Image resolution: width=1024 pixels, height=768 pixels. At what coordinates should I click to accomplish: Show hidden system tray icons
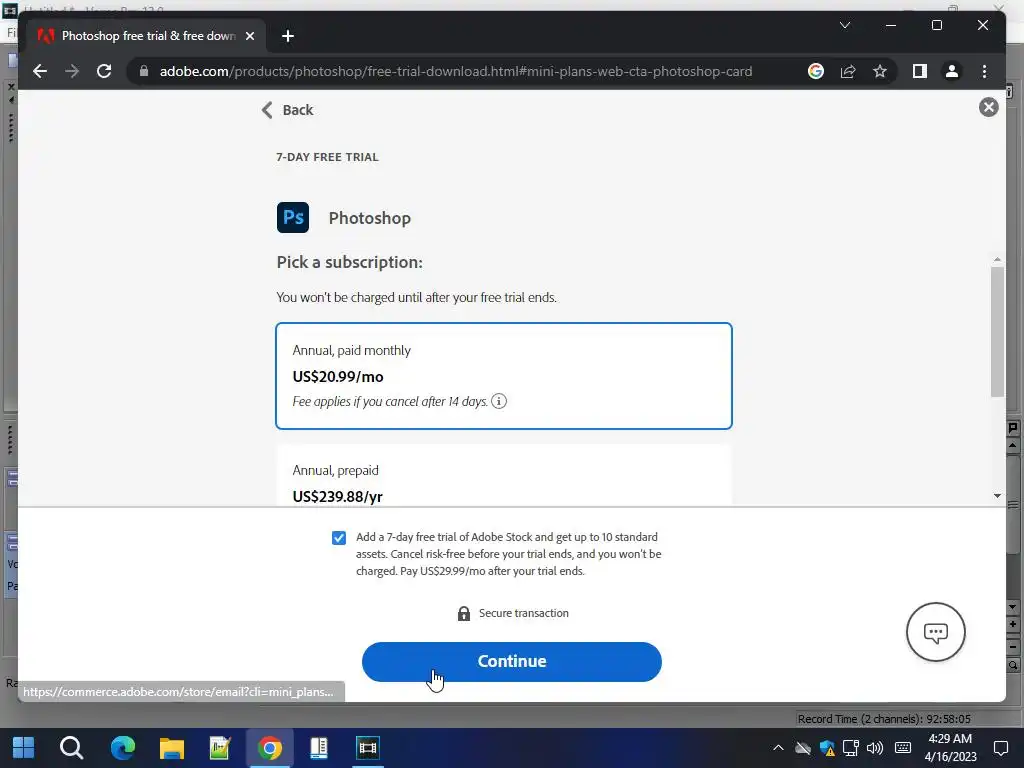[x=778, y=748]
